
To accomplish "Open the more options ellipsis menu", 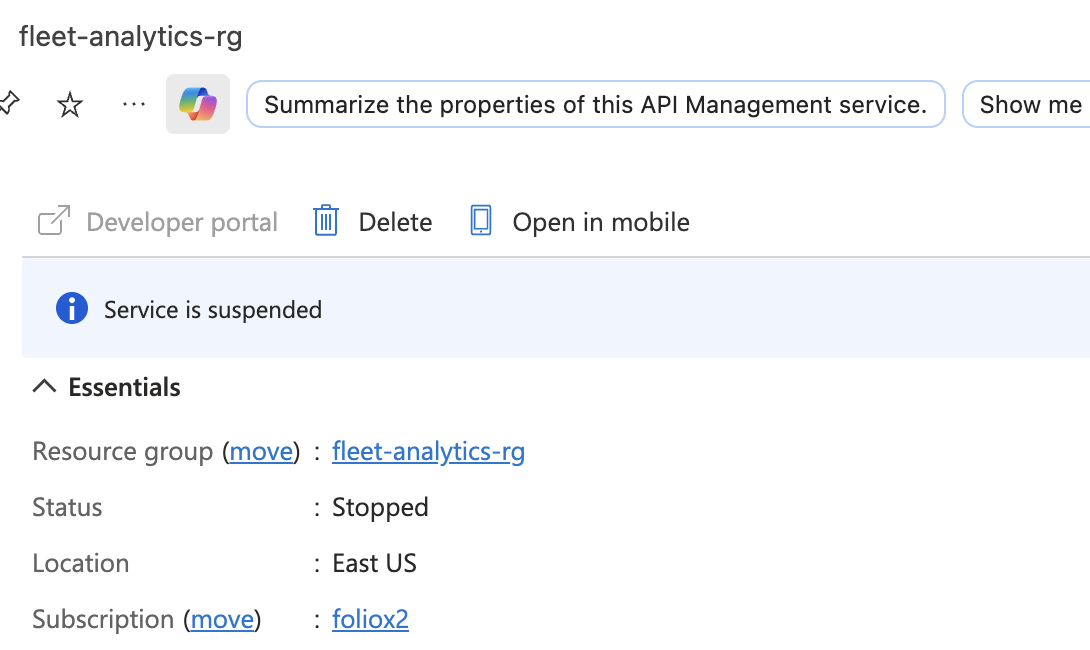I will click(x=133, y=104).
